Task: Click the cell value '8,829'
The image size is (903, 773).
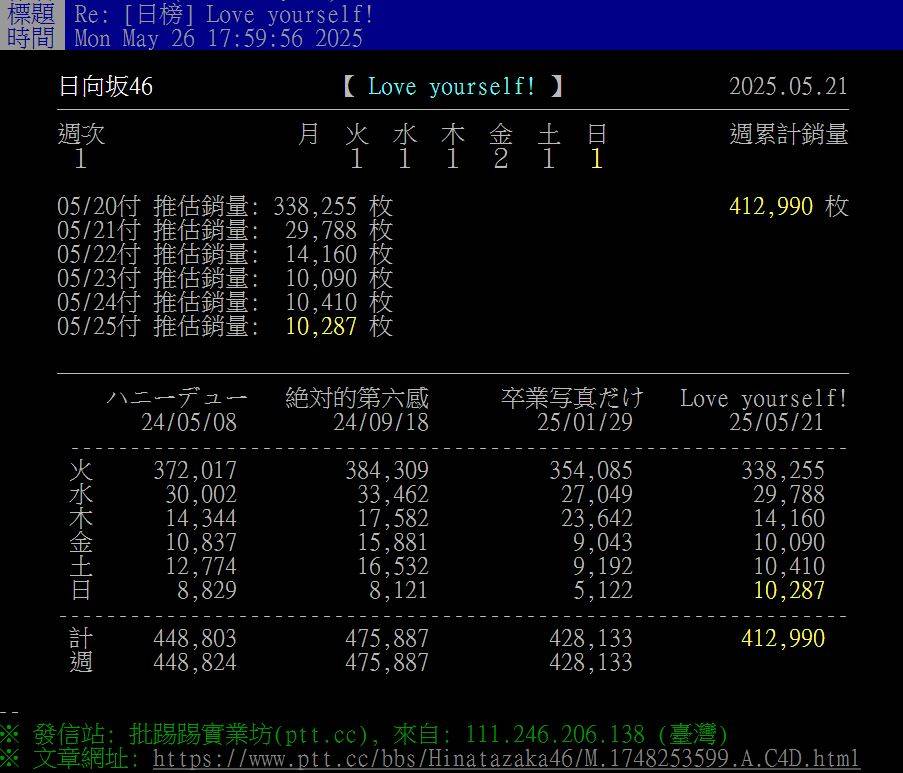Action: [x=207, y=590]
